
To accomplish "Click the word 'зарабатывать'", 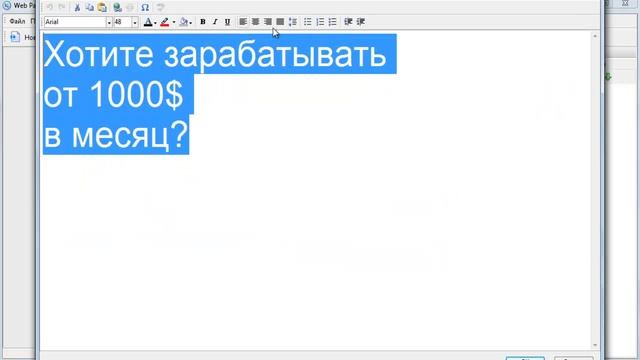I will click(275, 55).
